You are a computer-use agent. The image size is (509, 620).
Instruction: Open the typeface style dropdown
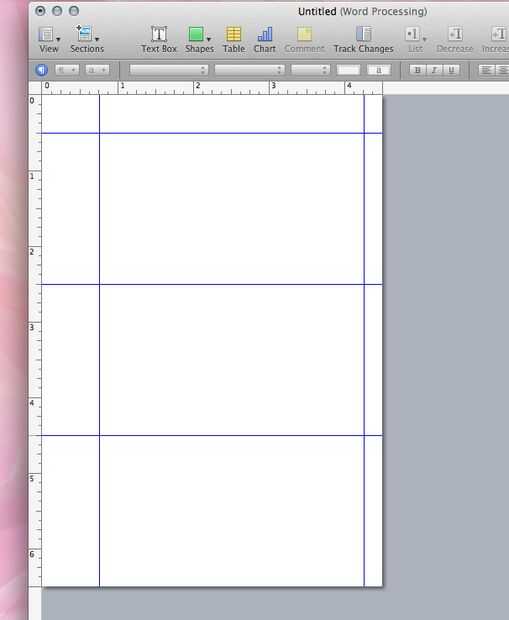[249, 70]
